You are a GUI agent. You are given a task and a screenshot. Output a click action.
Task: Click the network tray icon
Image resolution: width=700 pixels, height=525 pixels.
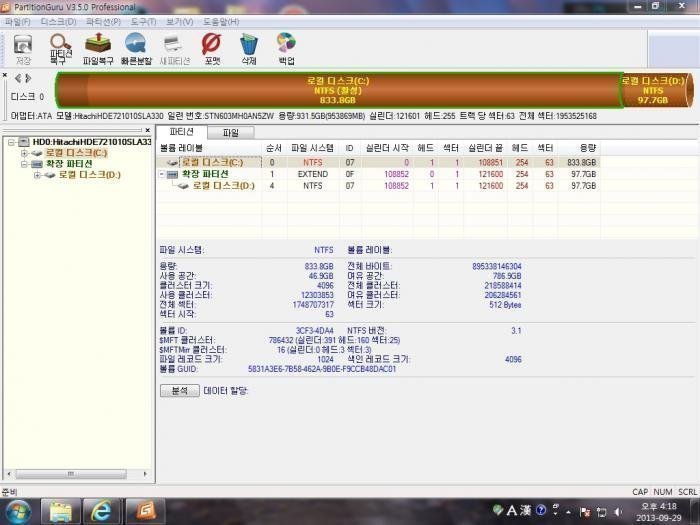point(602,512)
